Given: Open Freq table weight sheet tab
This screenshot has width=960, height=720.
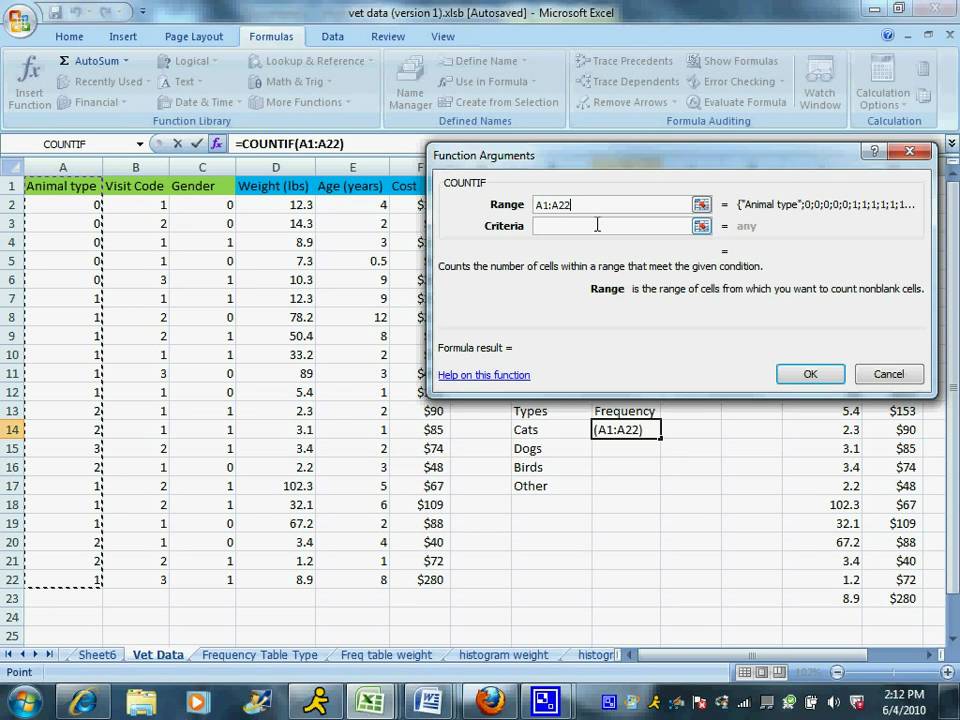Looking at the screenshot, I should pyautogui.click(x=386, y=654).
